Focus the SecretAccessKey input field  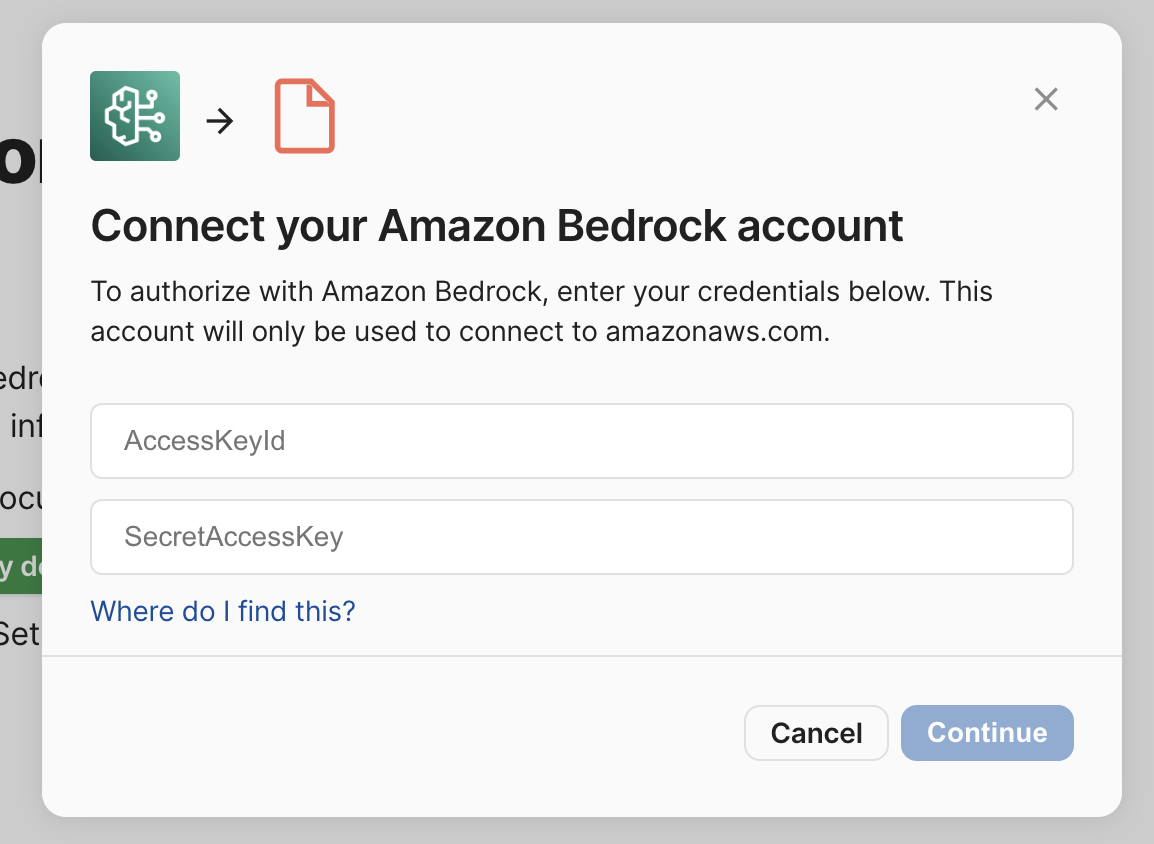click(581, 537)
